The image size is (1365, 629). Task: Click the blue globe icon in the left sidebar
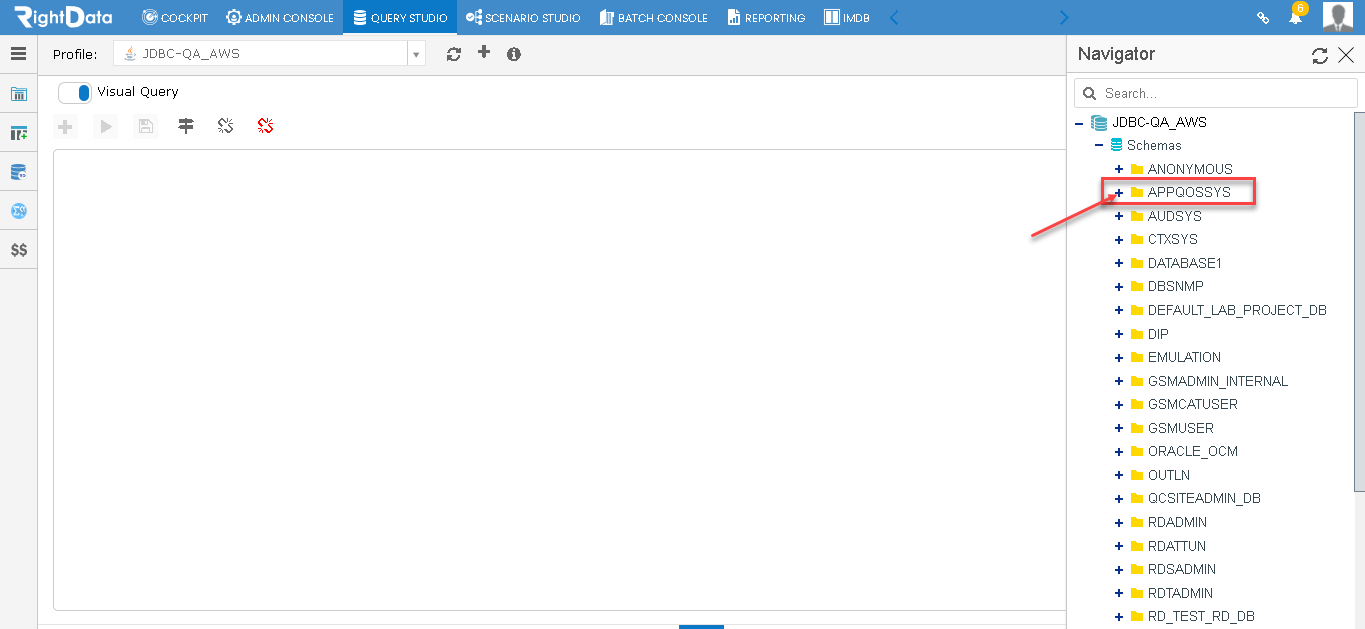pyautogui.click(x=18, y=211)
